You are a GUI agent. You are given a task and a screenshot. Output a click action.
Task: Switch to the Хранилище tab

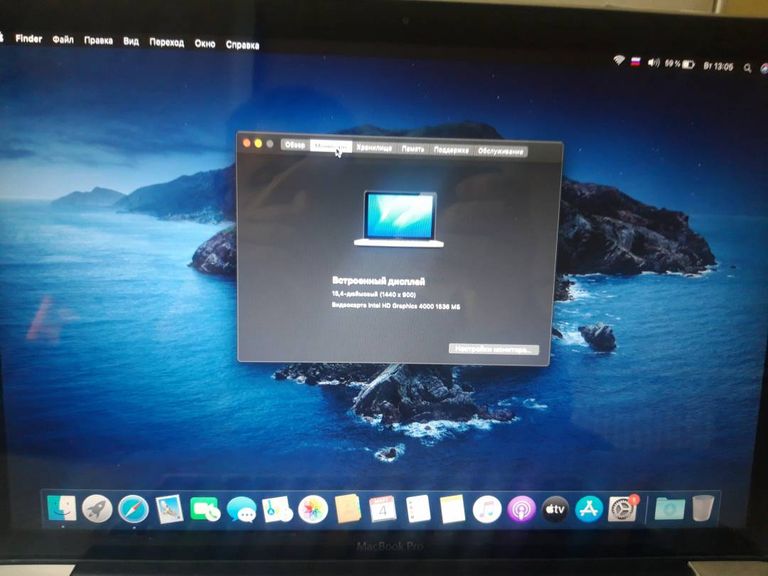point(374,148)
